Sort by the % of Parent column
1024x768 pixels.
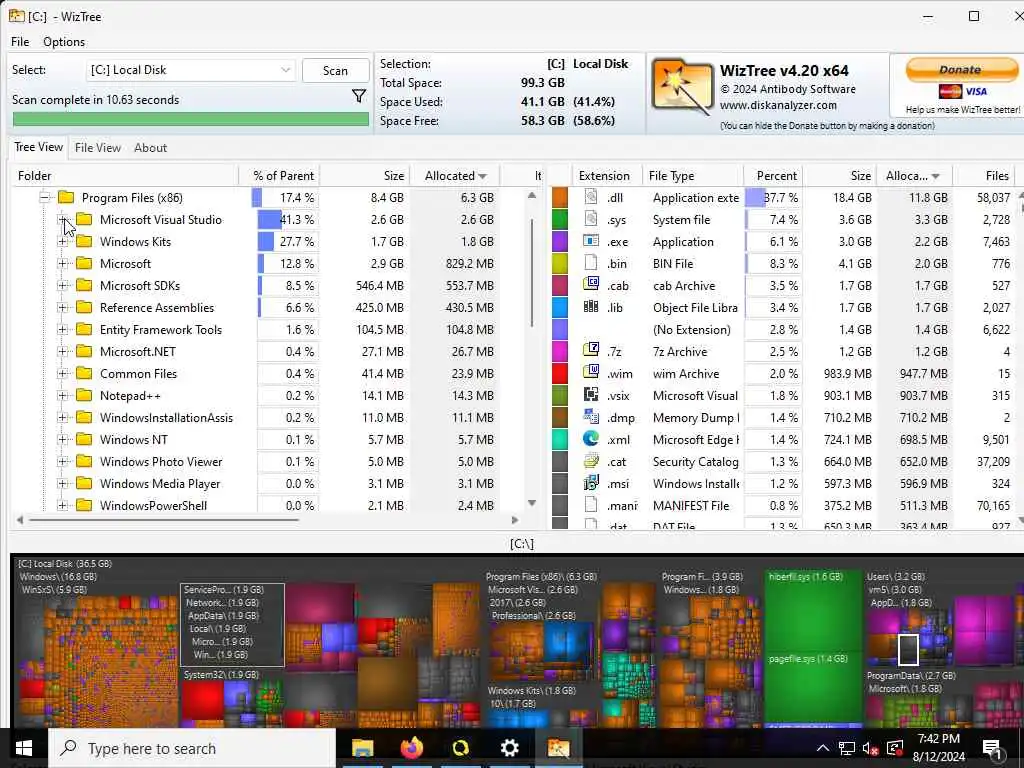point(280,176)
